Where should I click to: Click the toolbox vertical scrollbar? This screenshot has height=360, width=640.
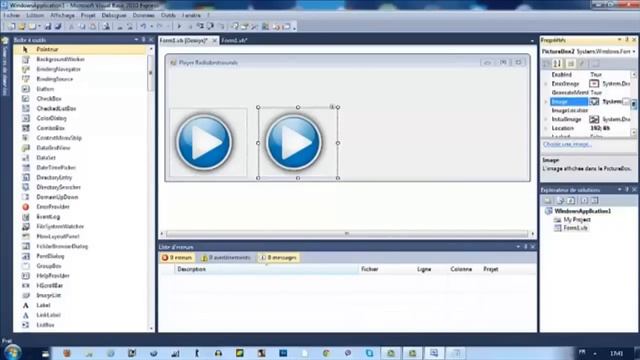click(x=150, y=73)
